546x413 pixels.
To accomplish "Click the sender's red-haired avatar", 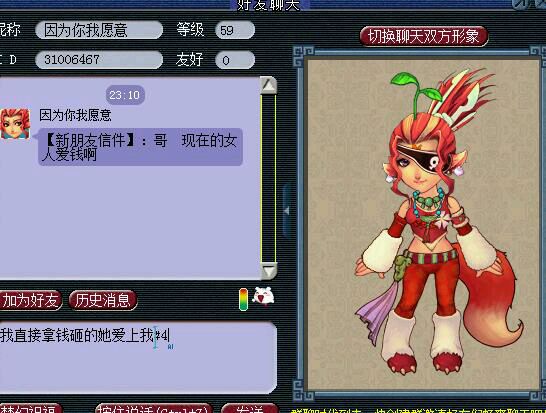I will pos(15,124).
